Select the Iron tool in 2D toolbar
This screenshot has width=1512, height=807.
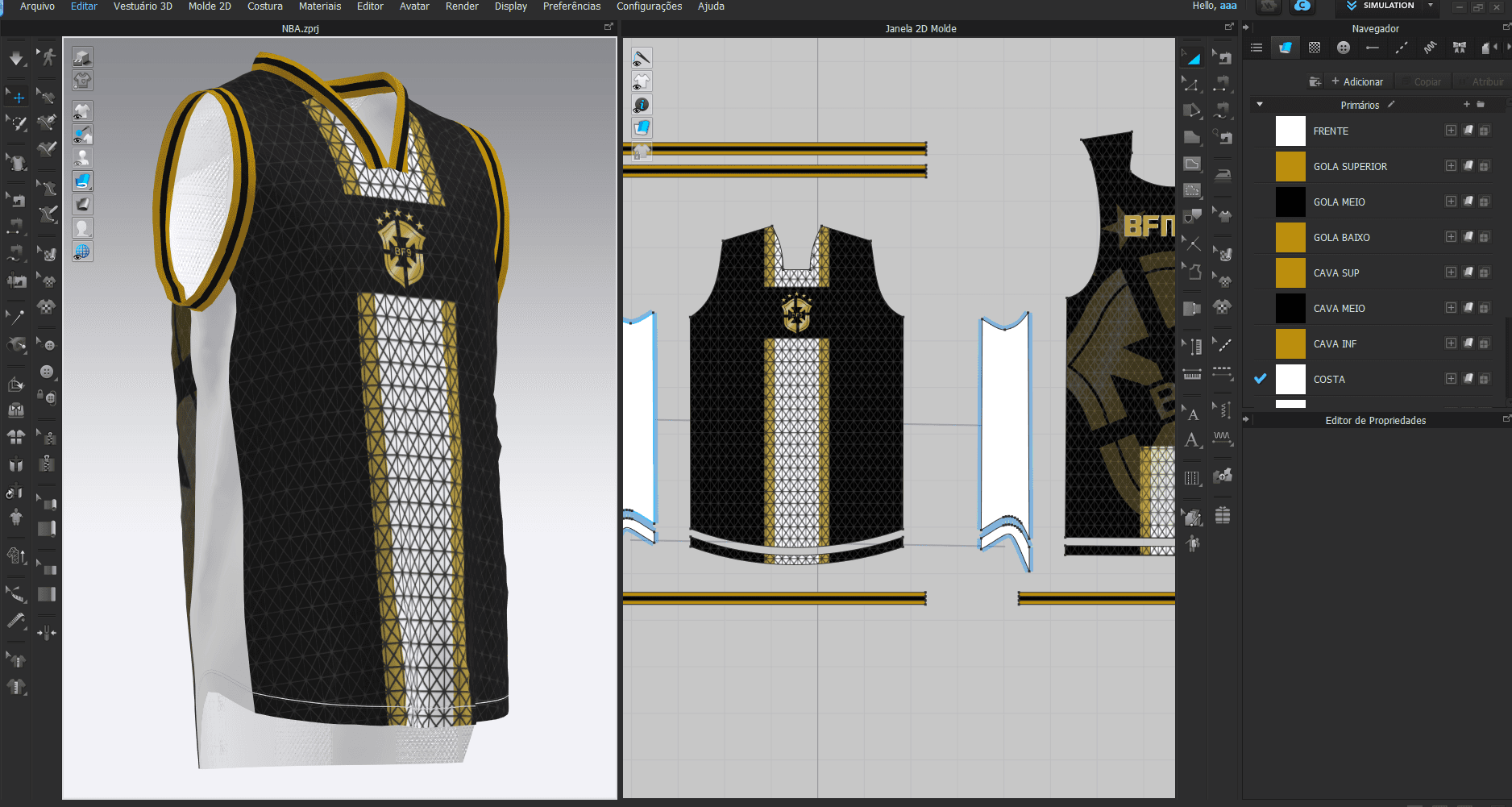[x=1223, y=174]
